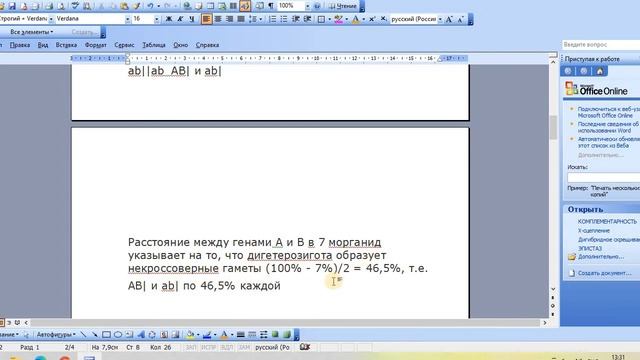Select the Oval drawing tool

pos(118,335)
